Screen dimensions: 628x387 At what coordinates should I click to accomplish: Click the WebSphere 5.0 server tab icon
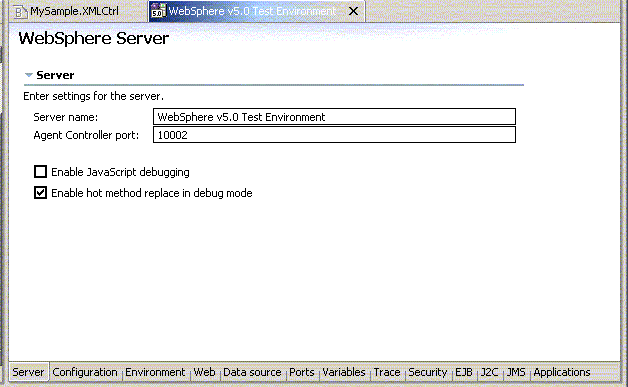click(159, 11)
